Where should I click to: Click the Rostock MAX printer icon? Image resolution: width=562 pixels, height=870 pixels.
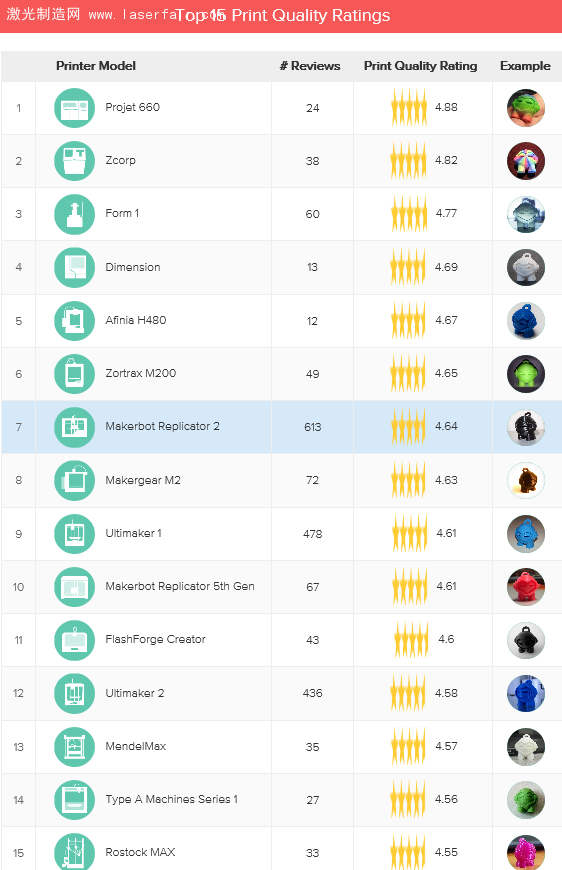pyautogui.click(x=74, y=852)
